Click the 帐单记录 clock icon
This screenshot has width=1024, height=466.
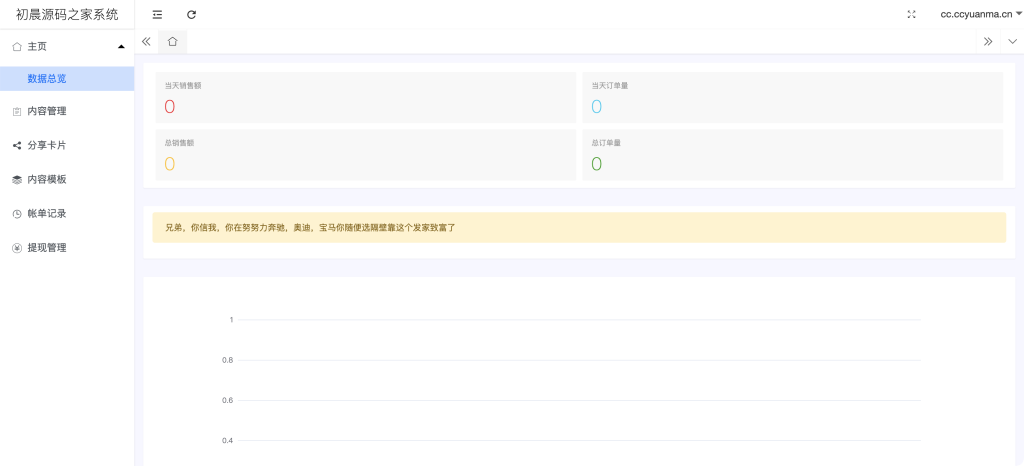(17, 213)
